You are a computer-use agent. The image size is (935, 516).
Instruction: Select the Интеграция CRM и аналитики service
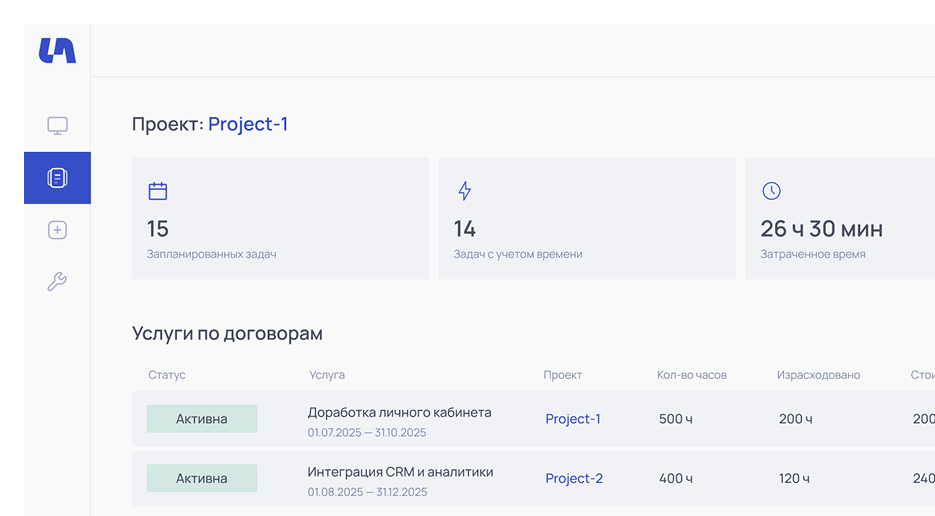click(400, 472)
